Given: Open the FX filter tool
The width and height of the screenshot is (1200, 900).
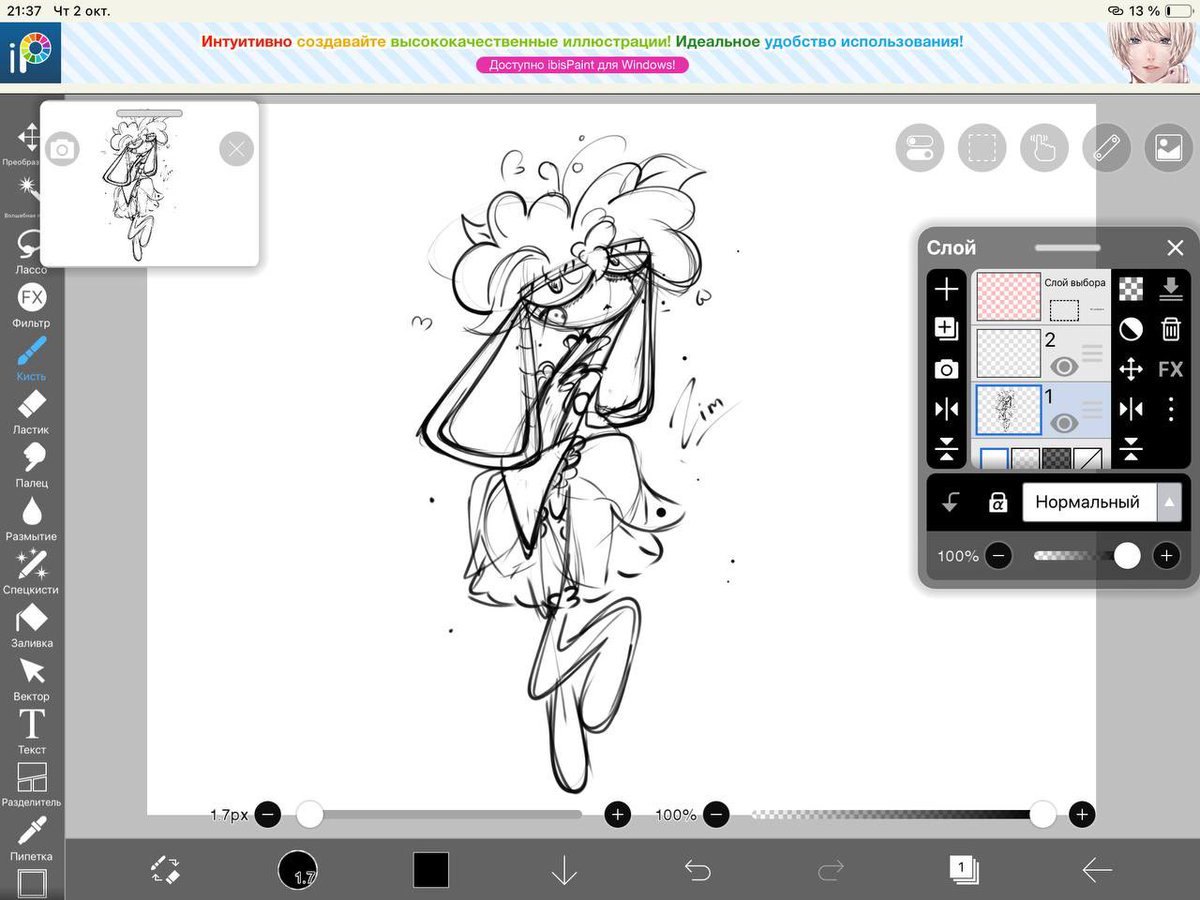Looking at the screenshot, I should coord(31,302).
